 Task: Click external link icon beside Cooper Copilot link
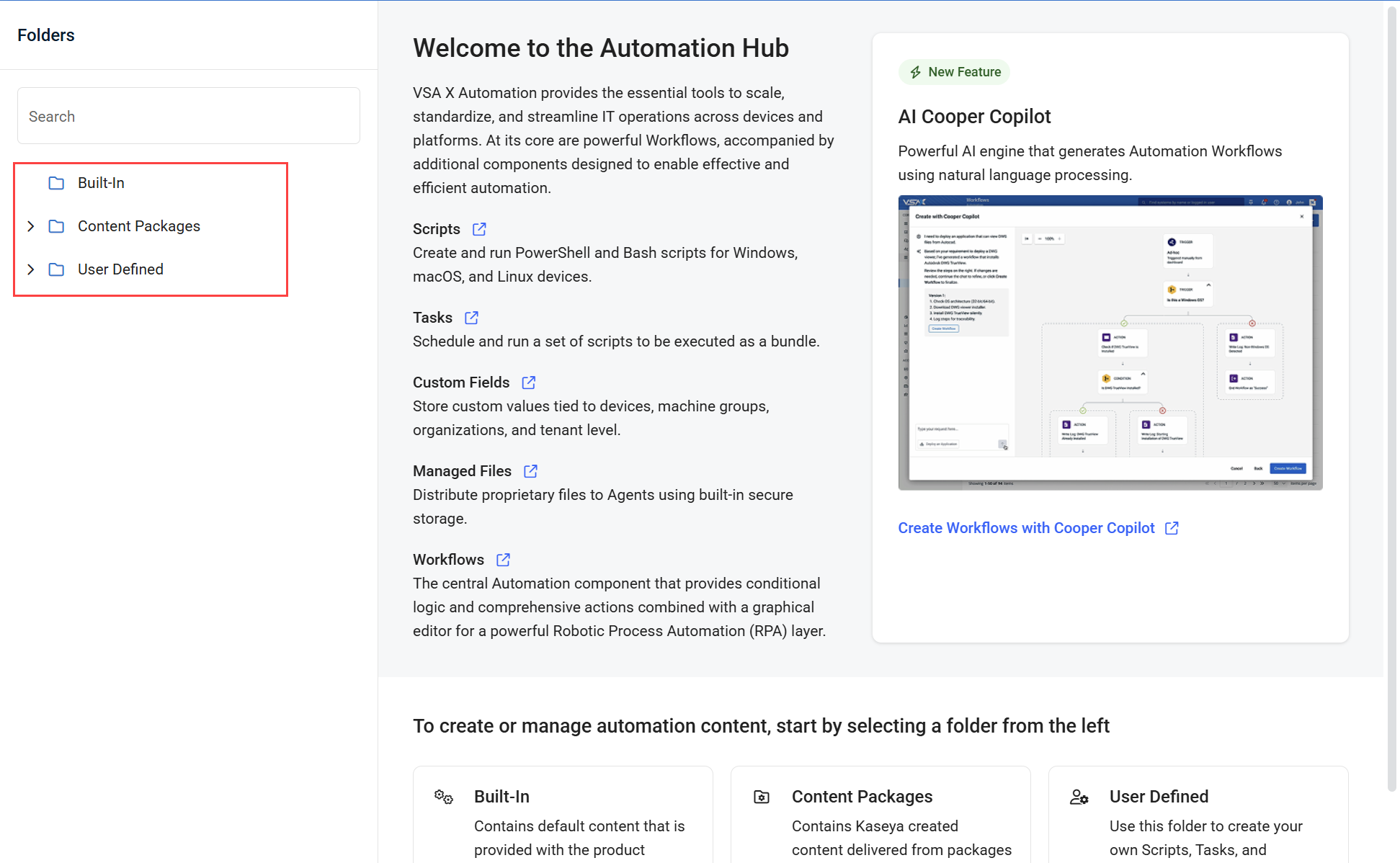[1172, 528]
